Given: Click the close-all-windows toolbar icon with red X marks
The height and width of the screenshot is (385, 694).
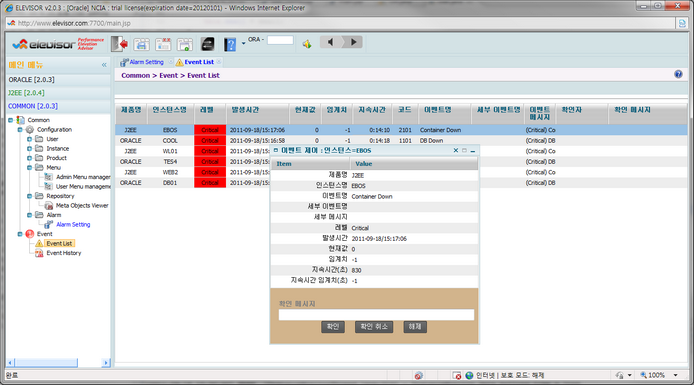Looking at the screenshot, I should pos(163,44).
